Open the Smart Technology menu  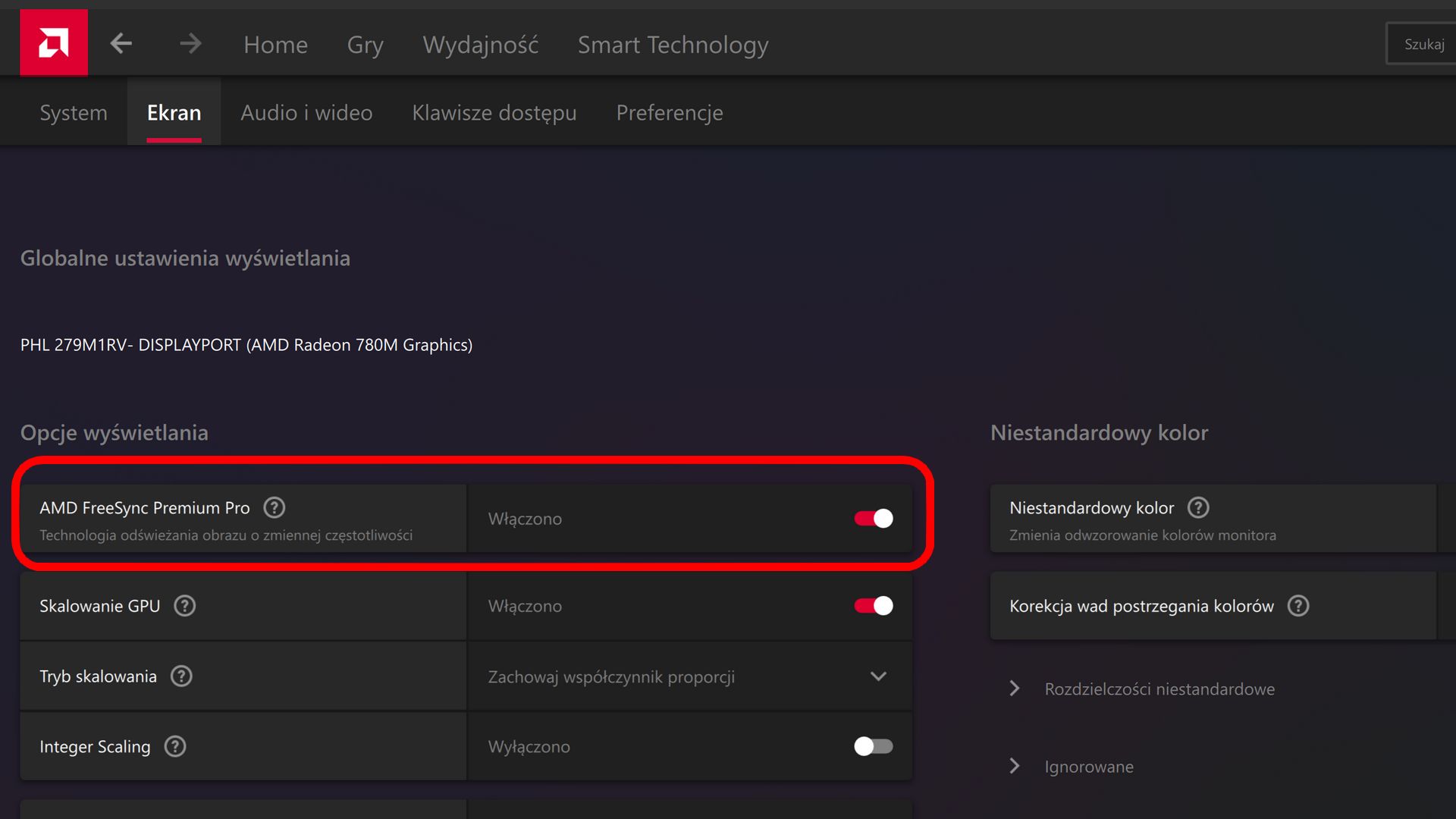click(x=673, y=45)
